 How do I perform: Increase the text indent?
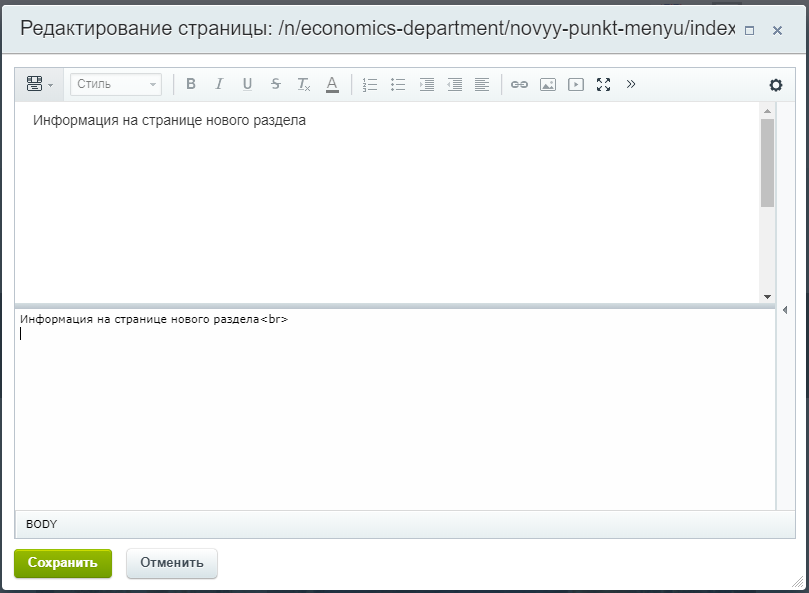click(x=427, y=84)
